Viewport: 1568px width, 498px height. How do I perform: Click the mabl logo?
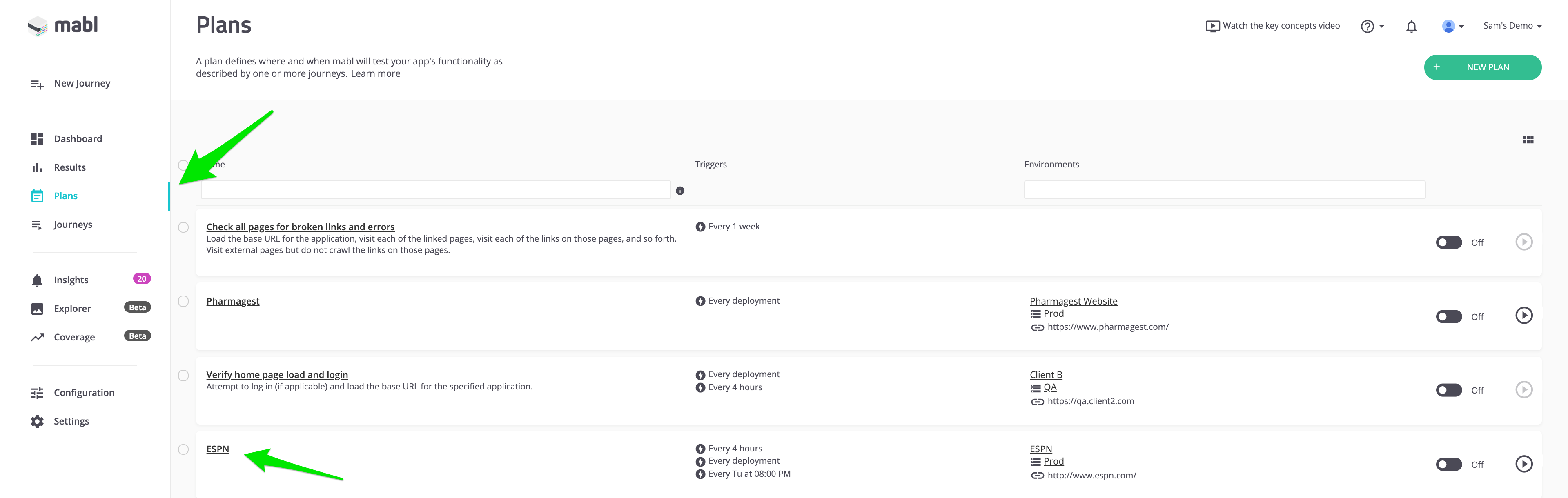[63, 26]
